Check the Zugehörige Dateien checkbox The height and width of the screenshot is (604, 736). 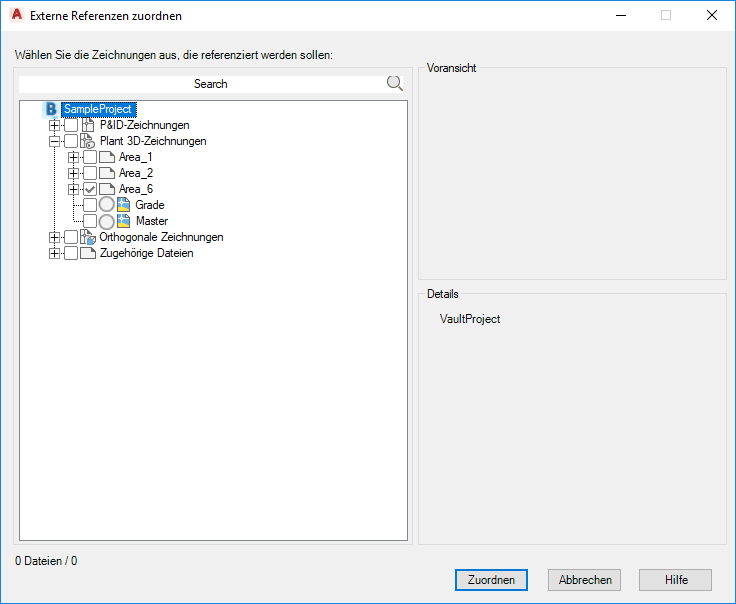[71, 253]
